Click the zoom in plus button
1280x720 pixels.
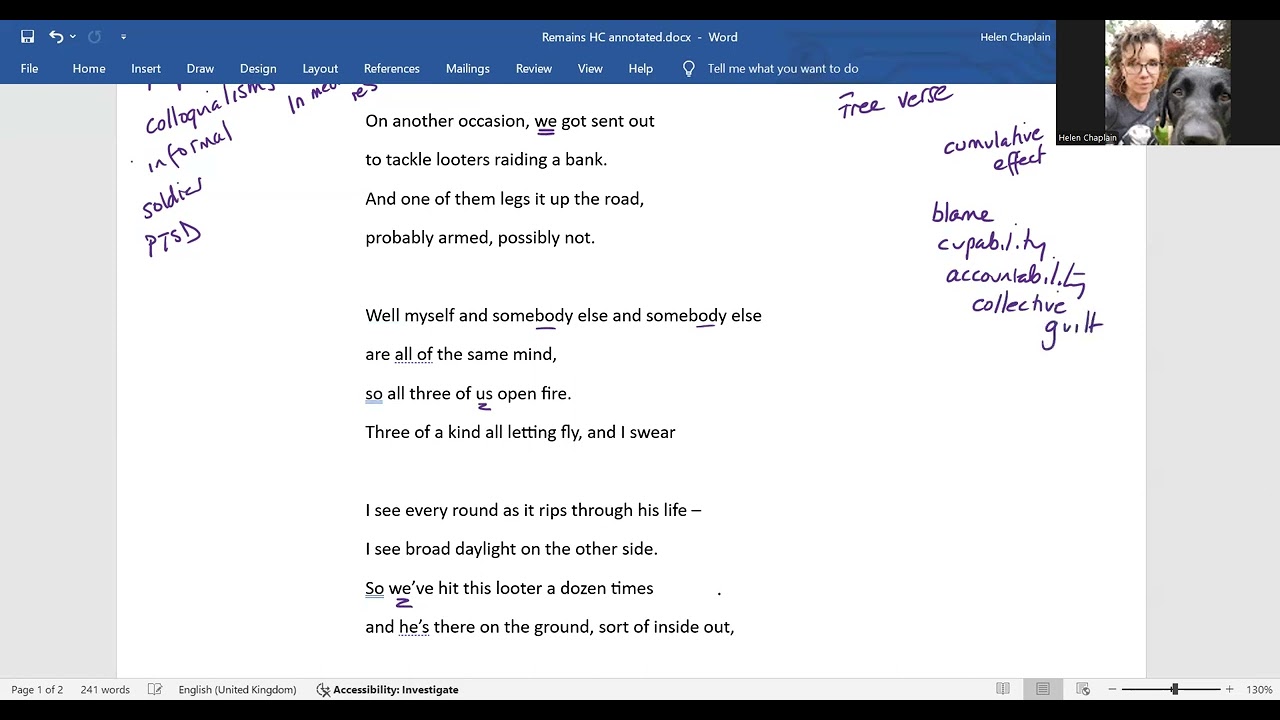point(1229,689)
